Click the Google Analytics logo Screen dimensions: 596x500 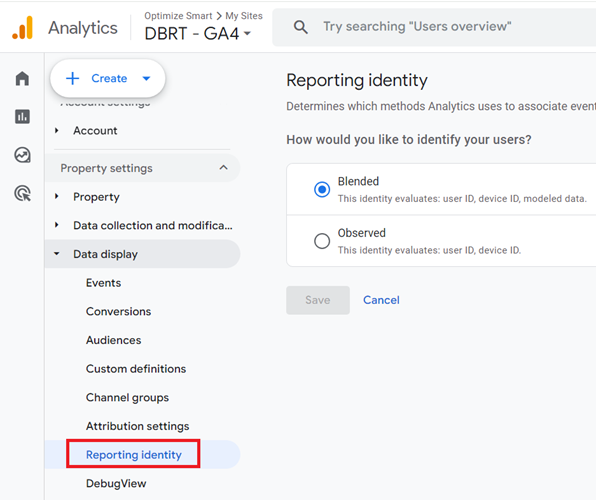tap(23, 27)
